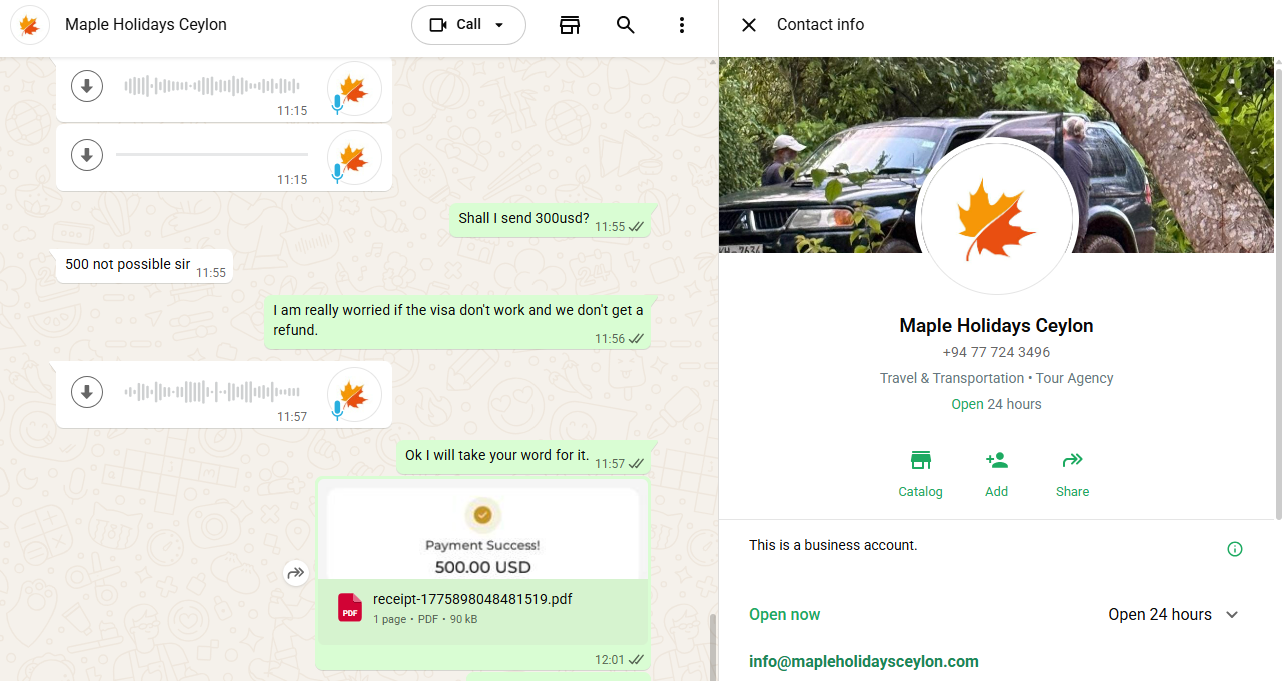1282x681 pixels.
Task: Open receipt-1775898048481519.pdf file
Action: point(482,609)
